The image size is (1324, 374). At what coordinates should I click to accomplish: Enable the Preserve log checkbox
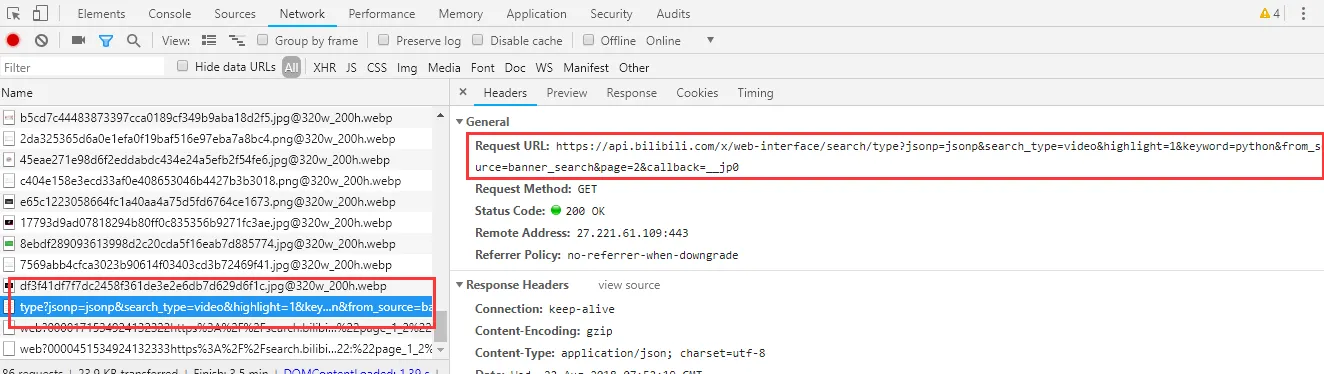tap(383, 41)
